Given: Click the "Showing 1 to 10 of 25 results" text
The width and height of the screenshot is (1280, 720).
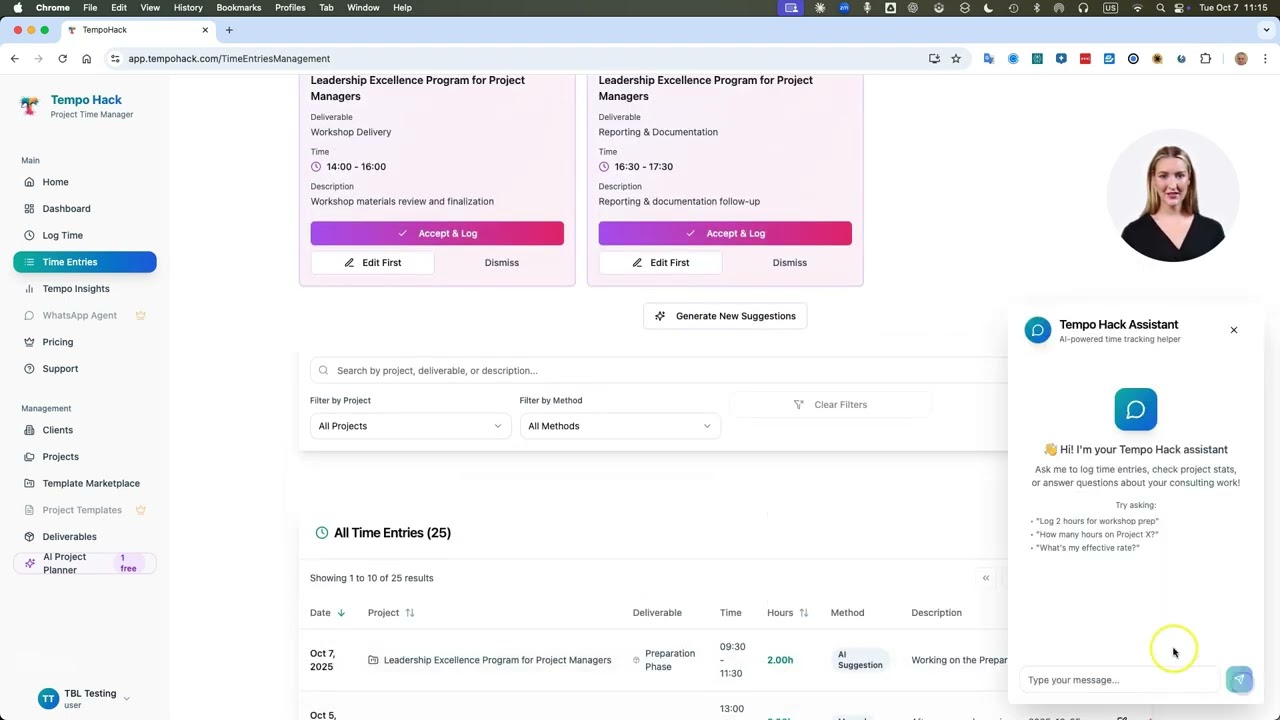Looking at the screenshot, I should tap(372, 578).
